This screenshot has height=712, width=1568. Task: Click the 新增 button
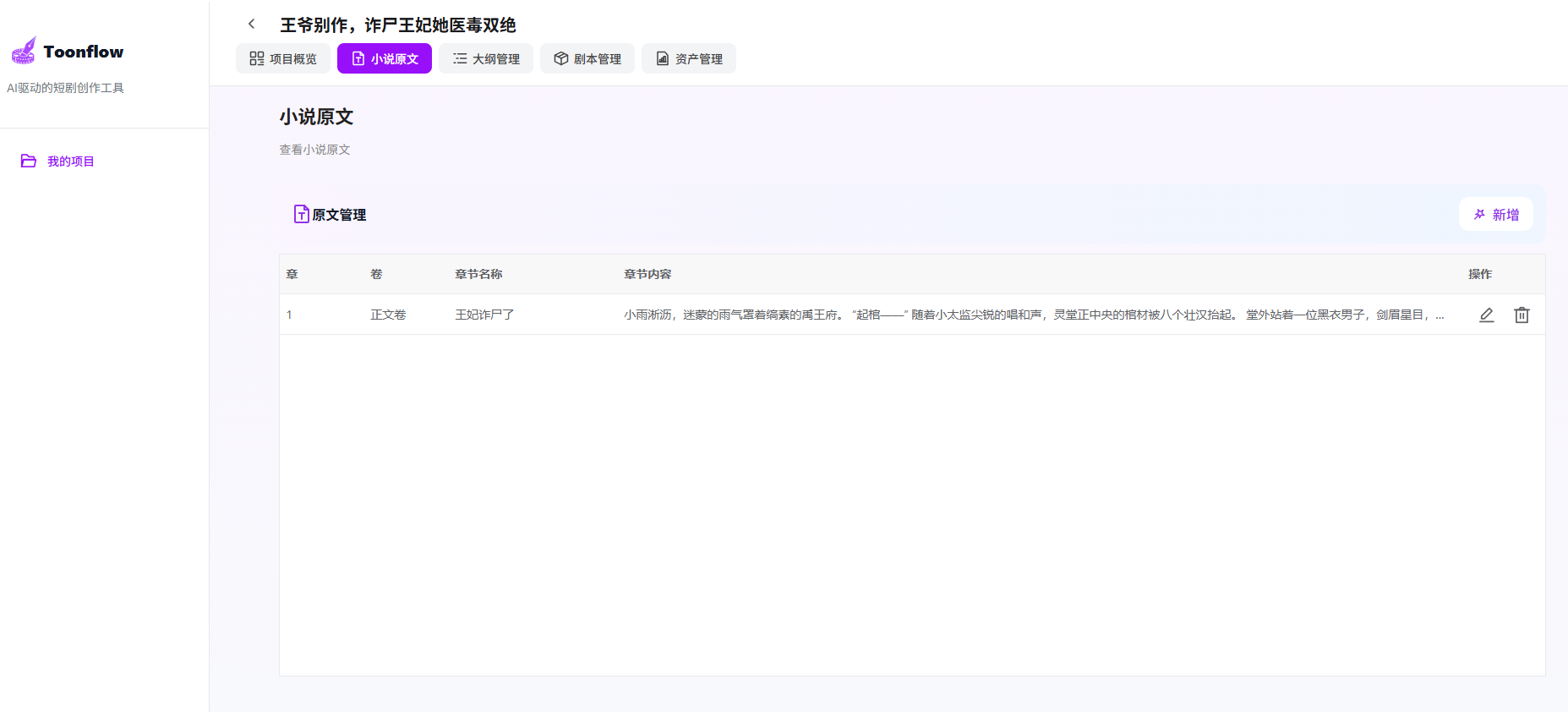(x=1496, y=214)
